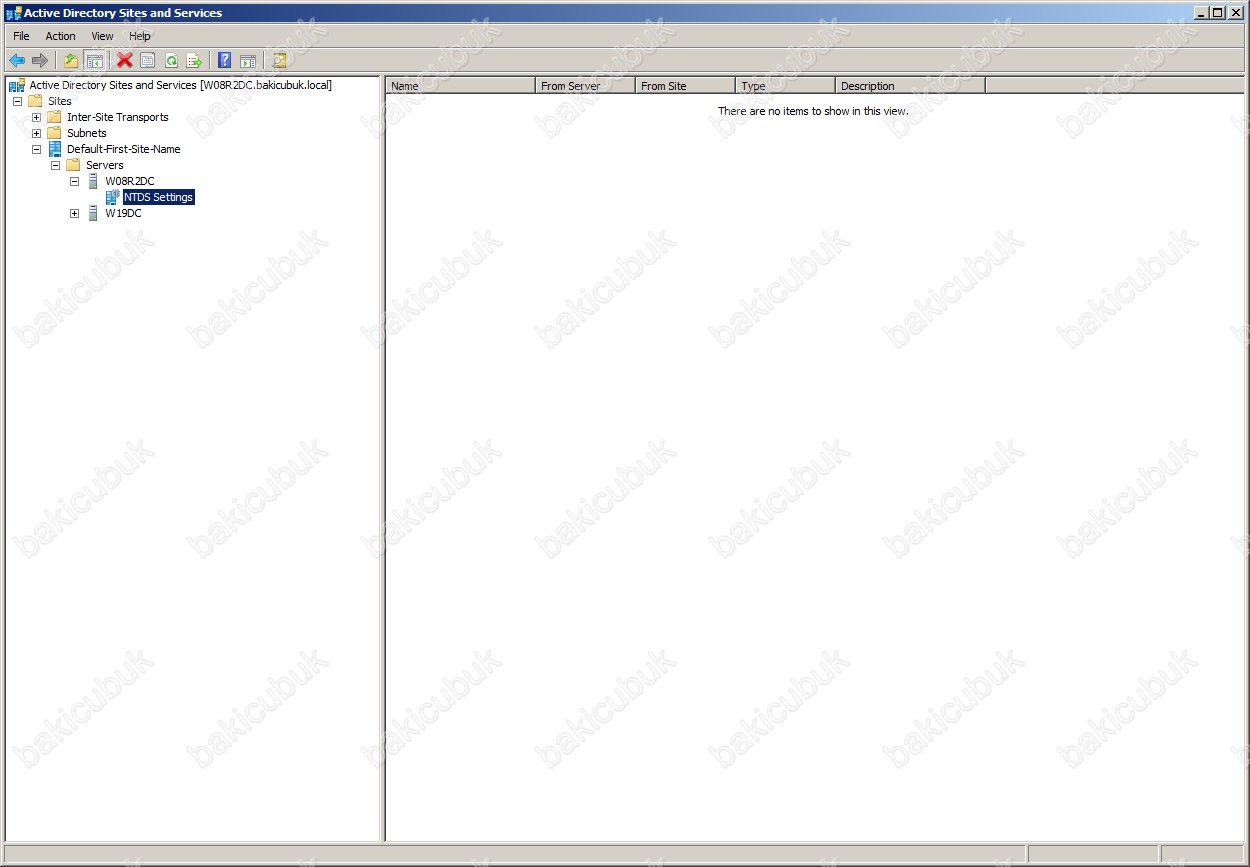The width and height of the screenshot is (1250, 867).
Task: Click the Export List toolbar icon
Action: pos(194,61)
